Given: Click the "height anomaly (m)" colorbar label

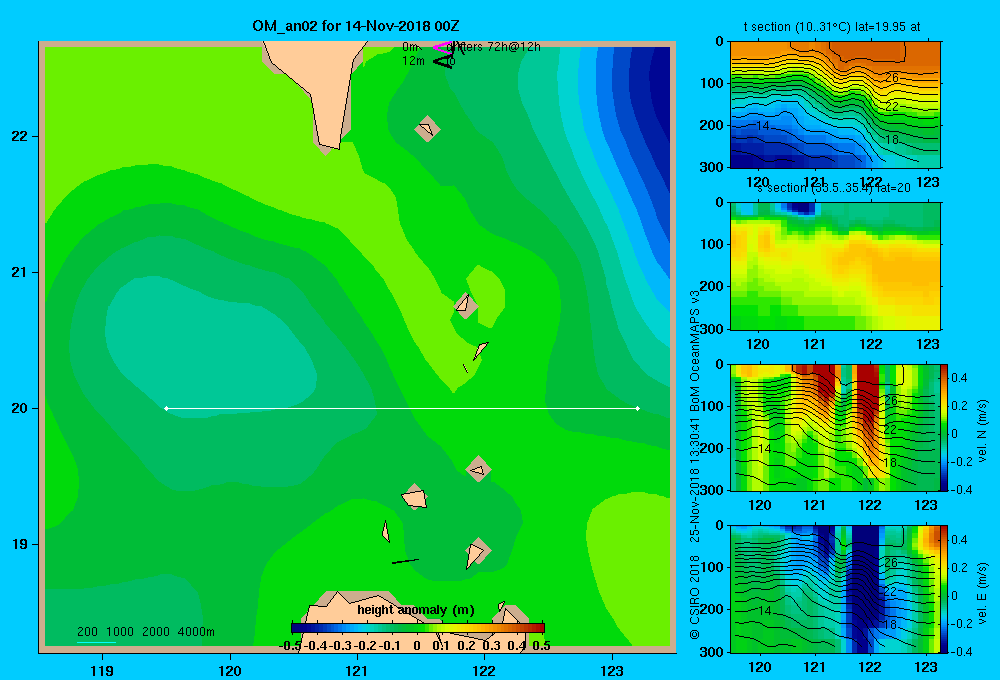Looking at the screenshot, I should coord(416,610).
